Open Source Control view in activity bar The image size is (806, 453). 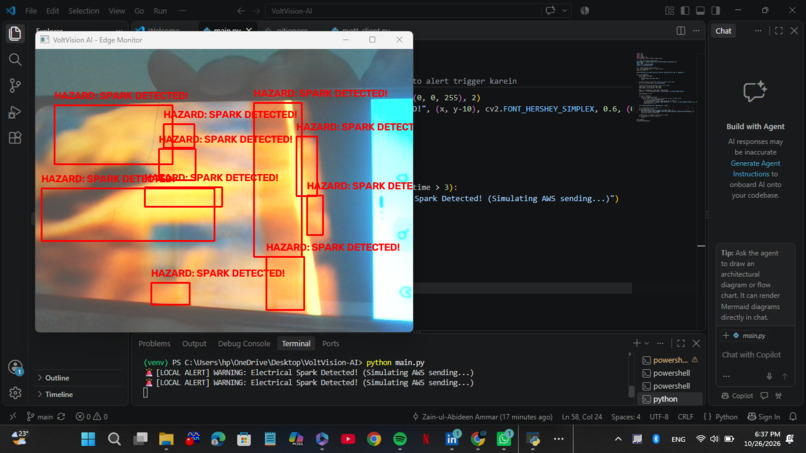[x=15, y=86]
